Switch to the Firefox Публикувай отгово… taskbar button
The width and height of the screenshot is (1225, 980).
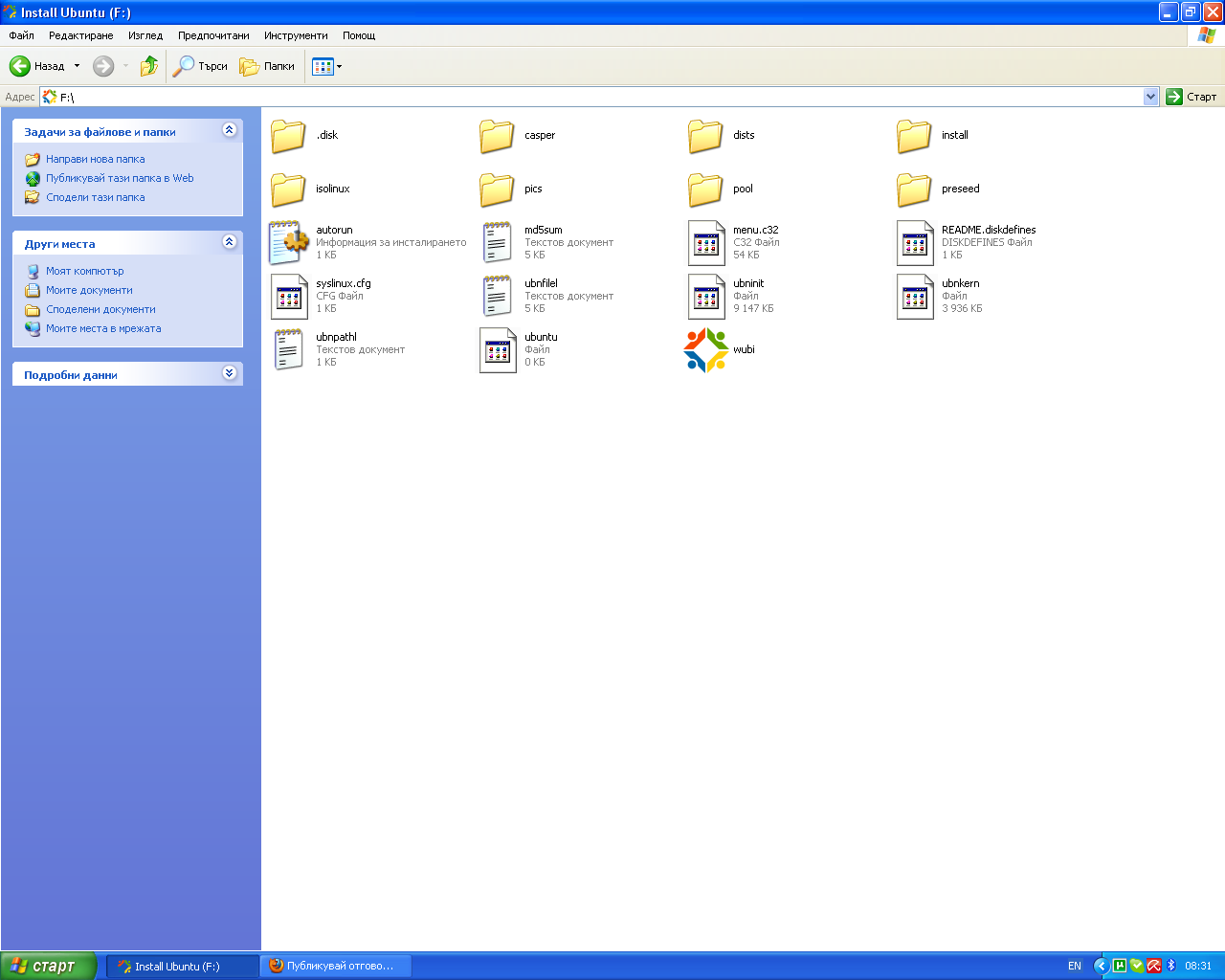click(337, 967)
